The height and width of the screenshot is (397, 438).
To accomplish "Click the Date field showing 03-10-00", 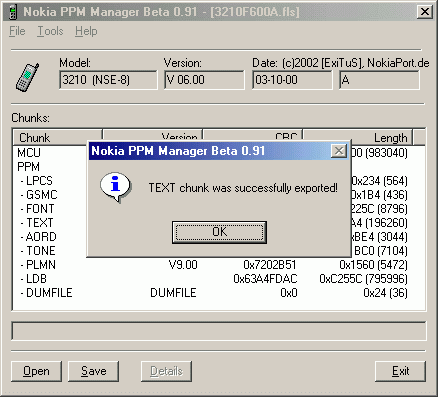I will click(292, 80).
